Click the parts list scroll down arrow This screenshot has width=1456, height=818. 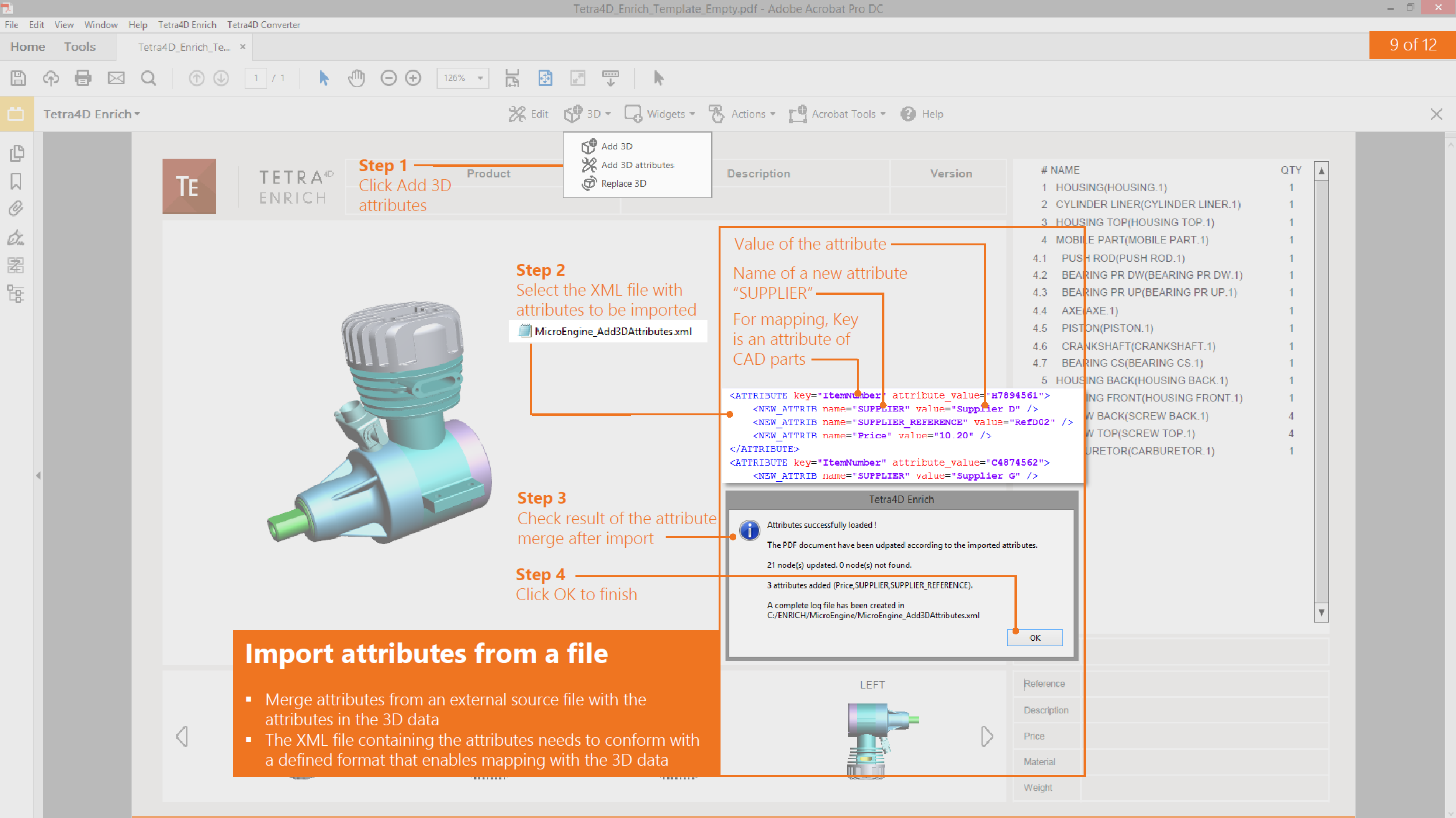1321,613
